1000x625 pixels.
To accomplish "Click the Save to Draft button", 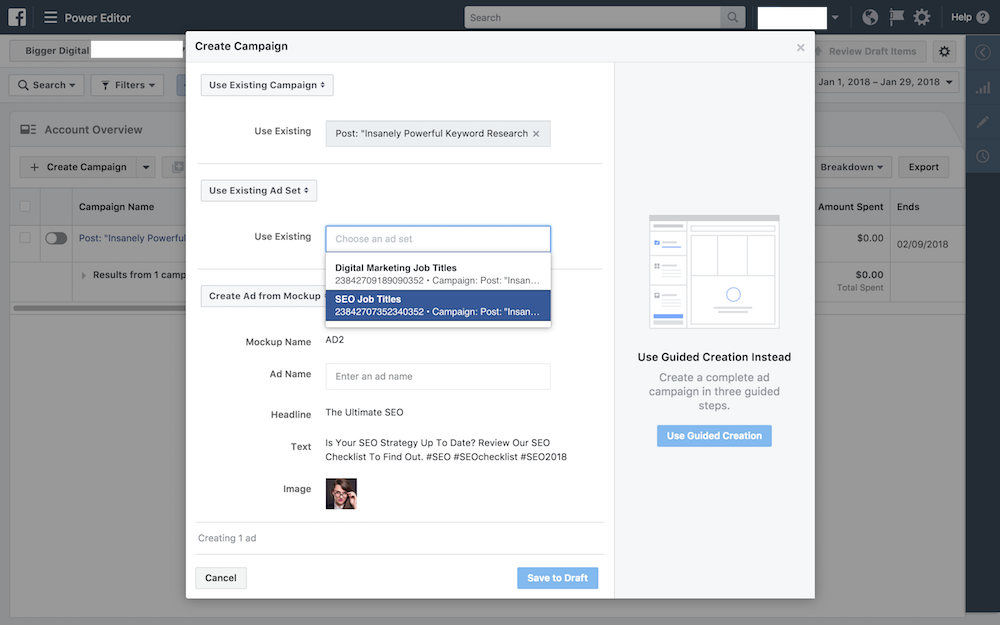I will tap(557, 578).
